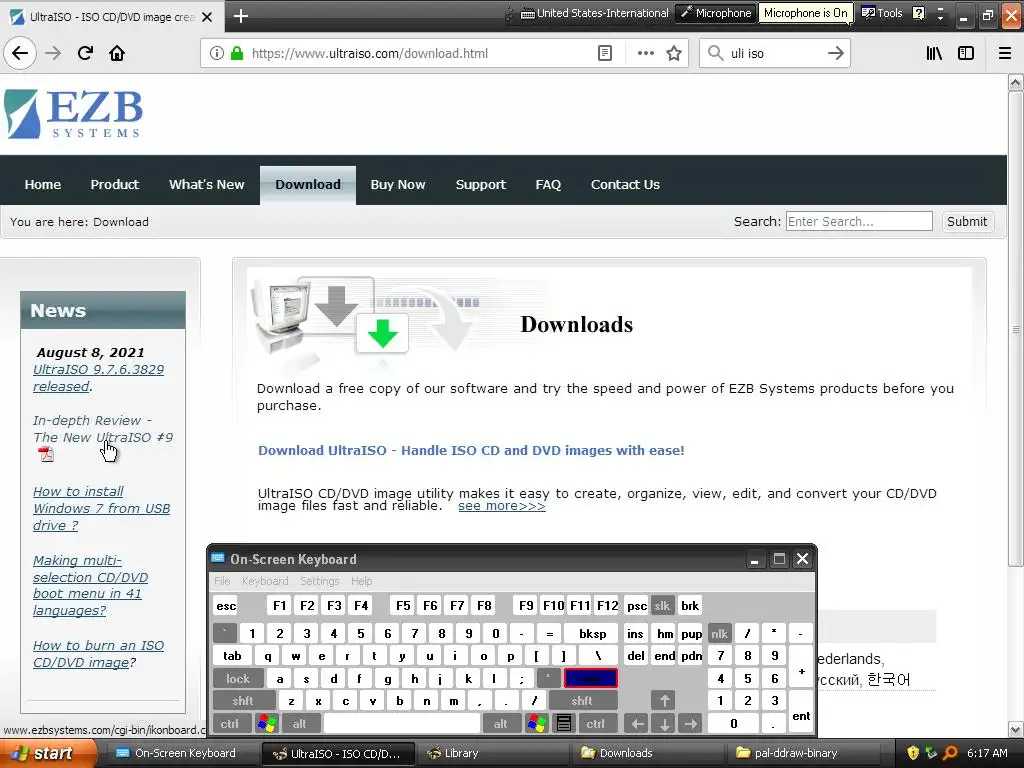Reload the page with refresh icon
Screen dimensions: 1024x768
coord(85,54)
